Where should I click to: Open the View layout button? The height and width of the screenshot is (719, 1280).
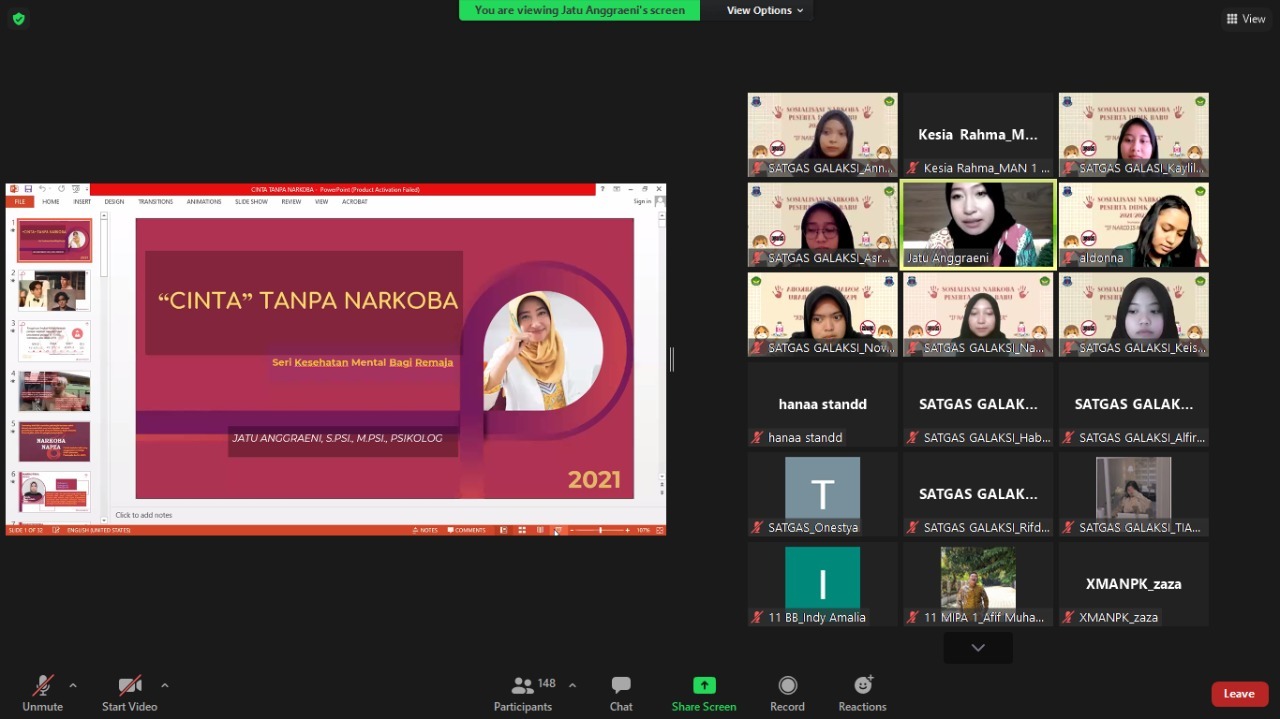(x=1246, y=18)
